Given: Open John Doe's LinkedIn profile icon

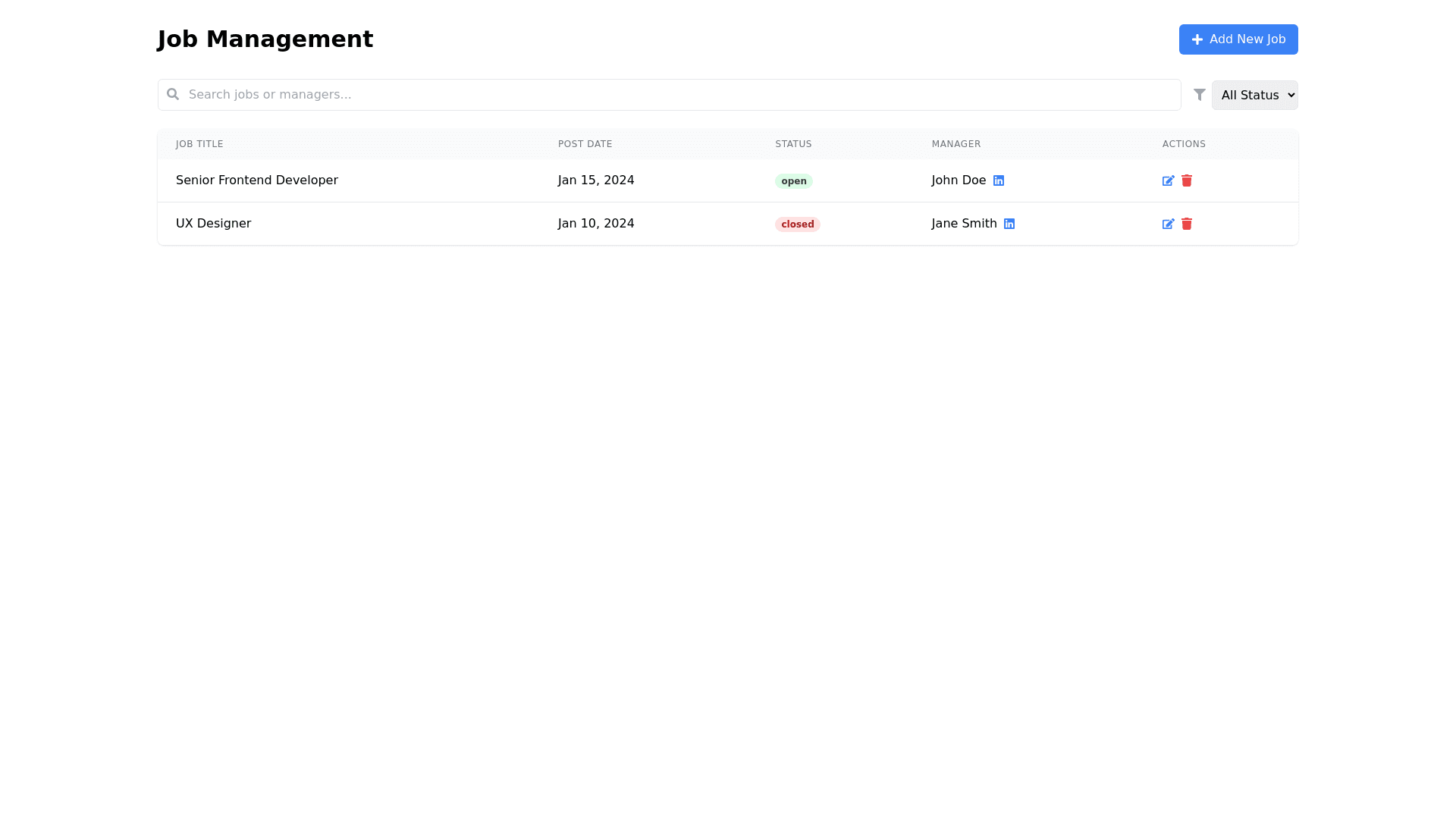Looking at the screenshot, I should 999,180.
